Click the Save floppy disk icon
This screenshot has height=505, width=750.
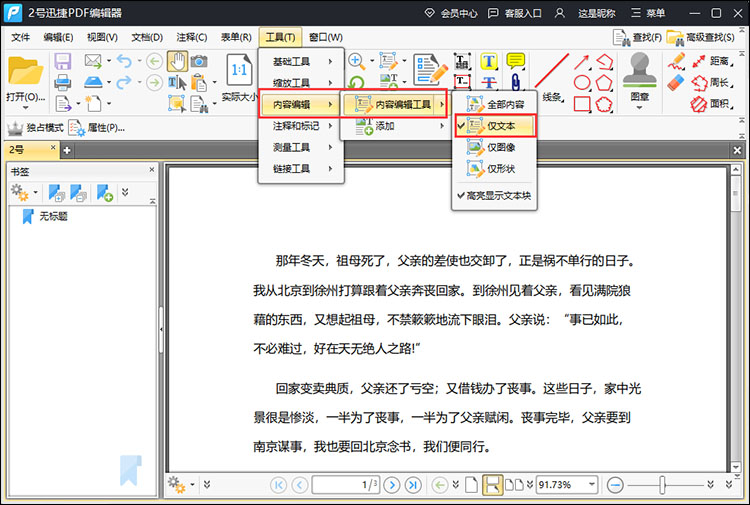(63, 62)
